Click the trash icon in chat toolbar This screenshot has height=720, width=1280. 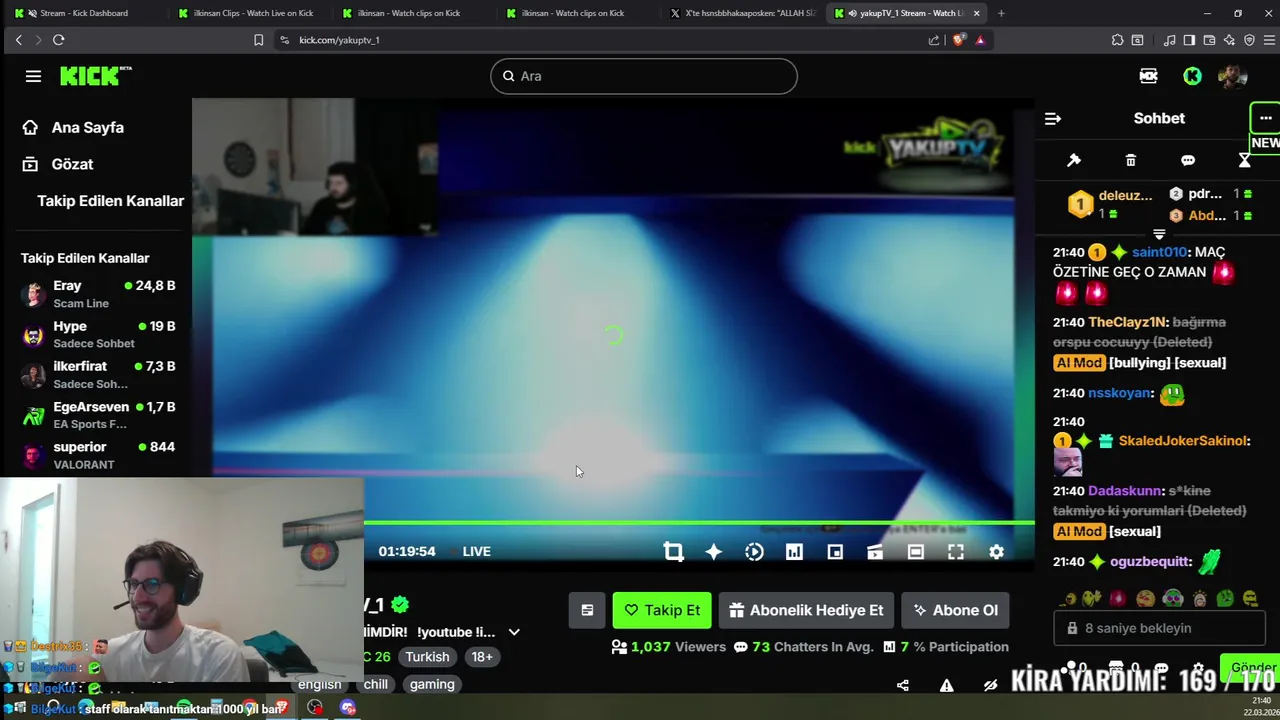tap(1131, 160)
